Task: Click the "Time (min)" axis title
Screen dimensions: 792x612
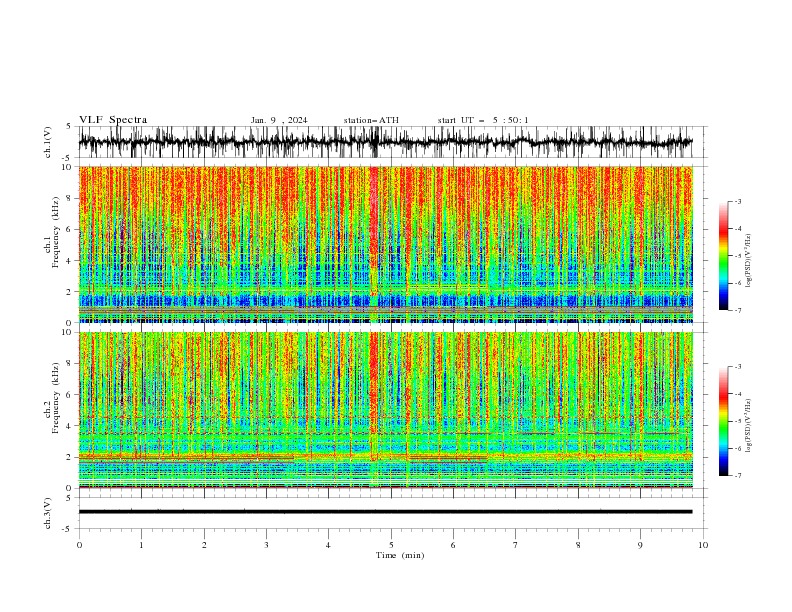Action: 400,555
